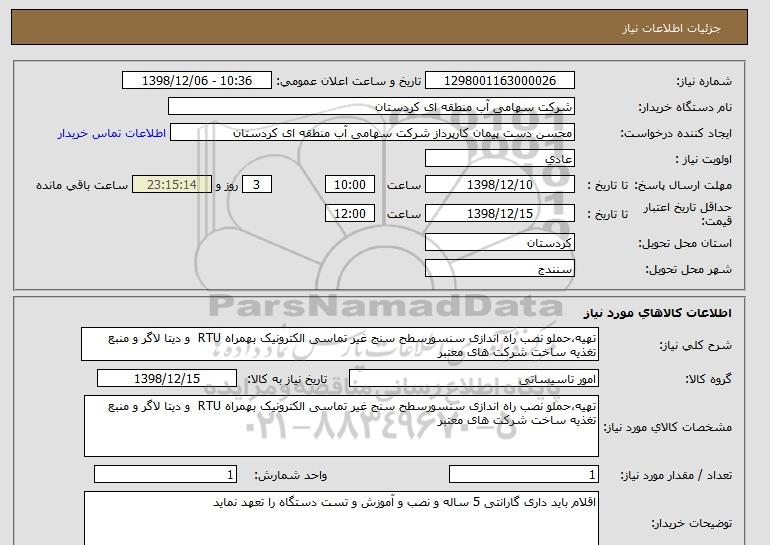The width and height of the screenshot is (770, 545).
Task: Click the deadline hour field 10:00
Action: [350, 185]
